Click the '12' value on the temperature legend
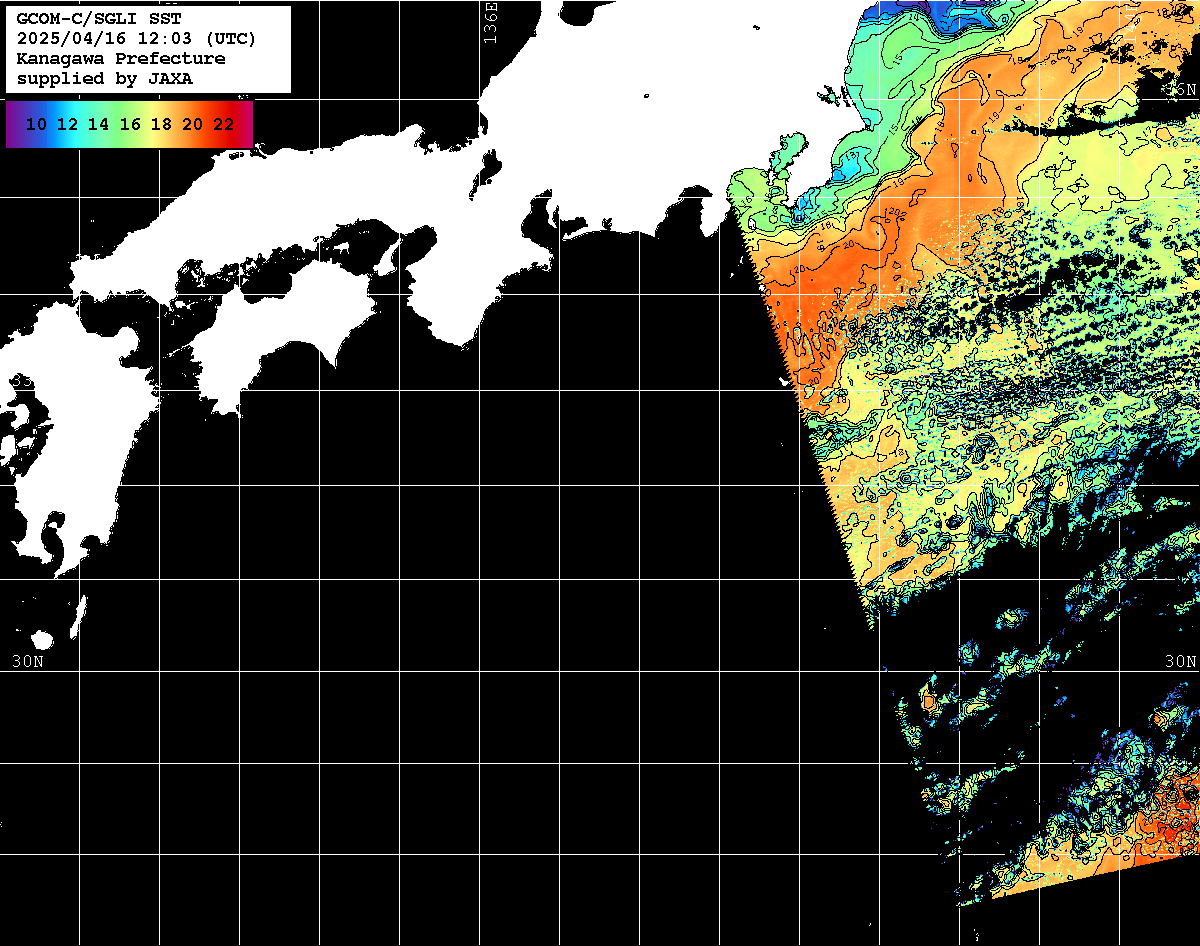Viewport: 1200px width, 946px height. coord(67,124)
